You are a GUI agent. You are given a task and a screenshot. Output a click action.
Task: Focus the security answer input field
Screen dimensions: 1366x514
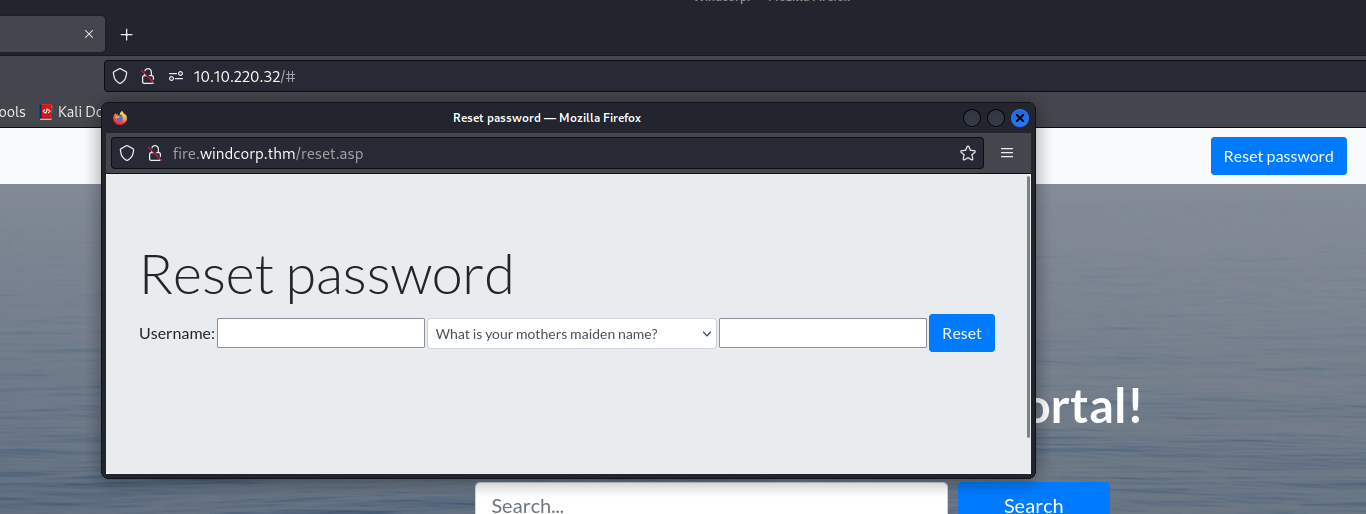click(823, 333)
